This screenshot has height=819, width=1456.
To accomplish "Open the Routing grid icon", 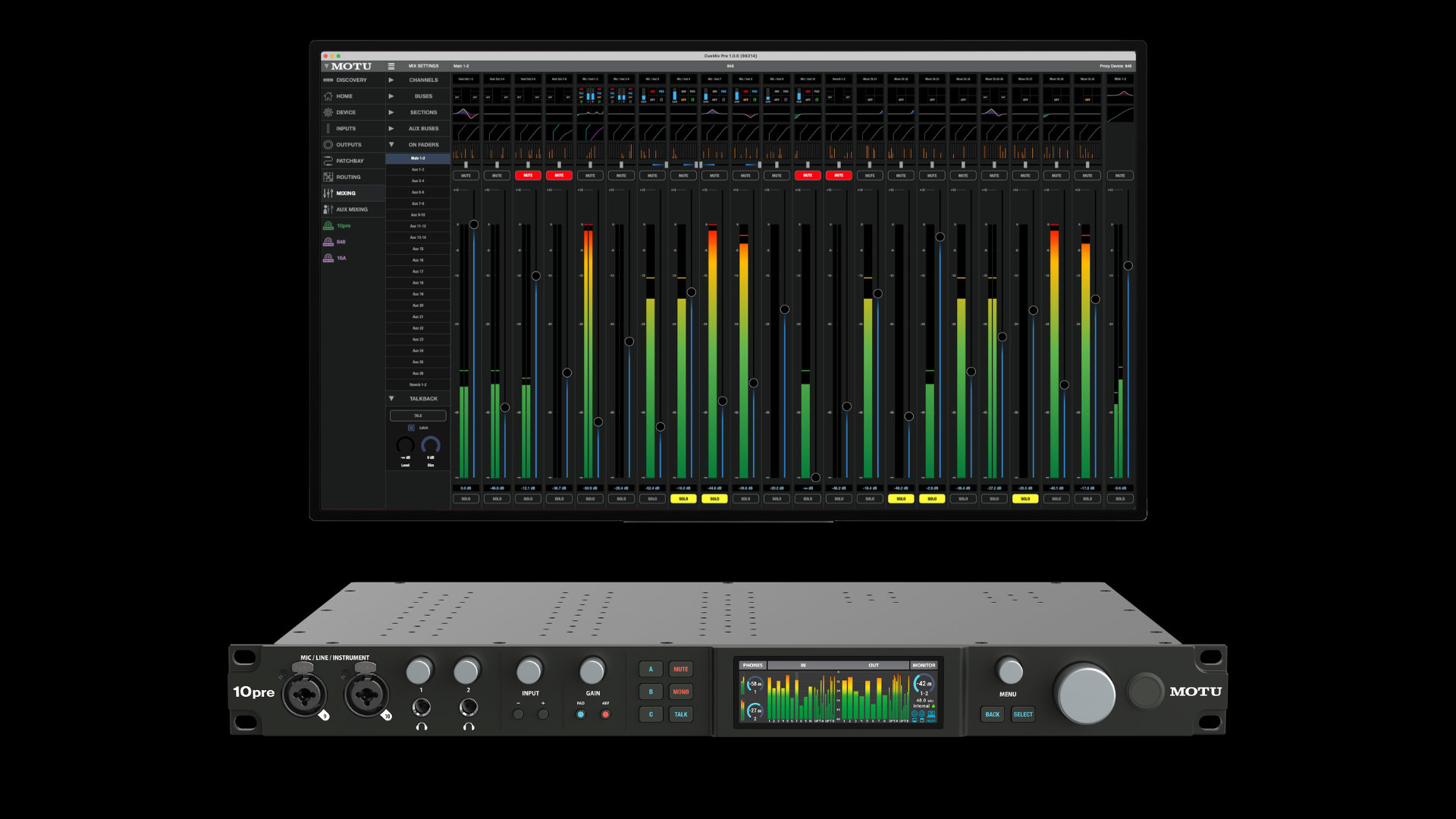I will (x=328, y=177).
